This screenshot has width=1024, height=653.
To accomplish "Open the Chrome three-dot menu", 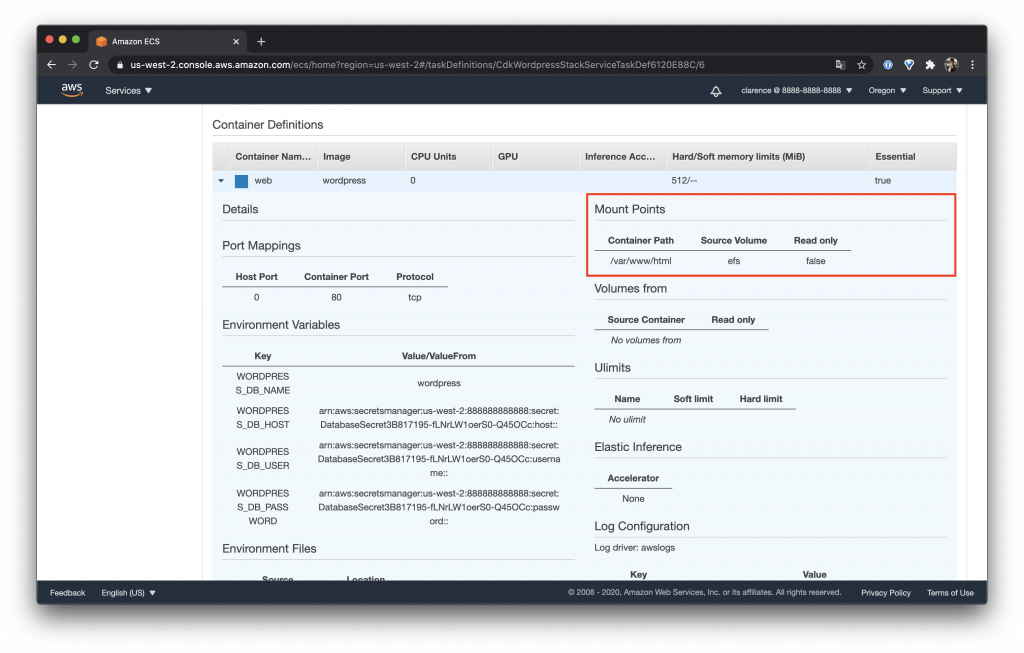I will 972,65.
